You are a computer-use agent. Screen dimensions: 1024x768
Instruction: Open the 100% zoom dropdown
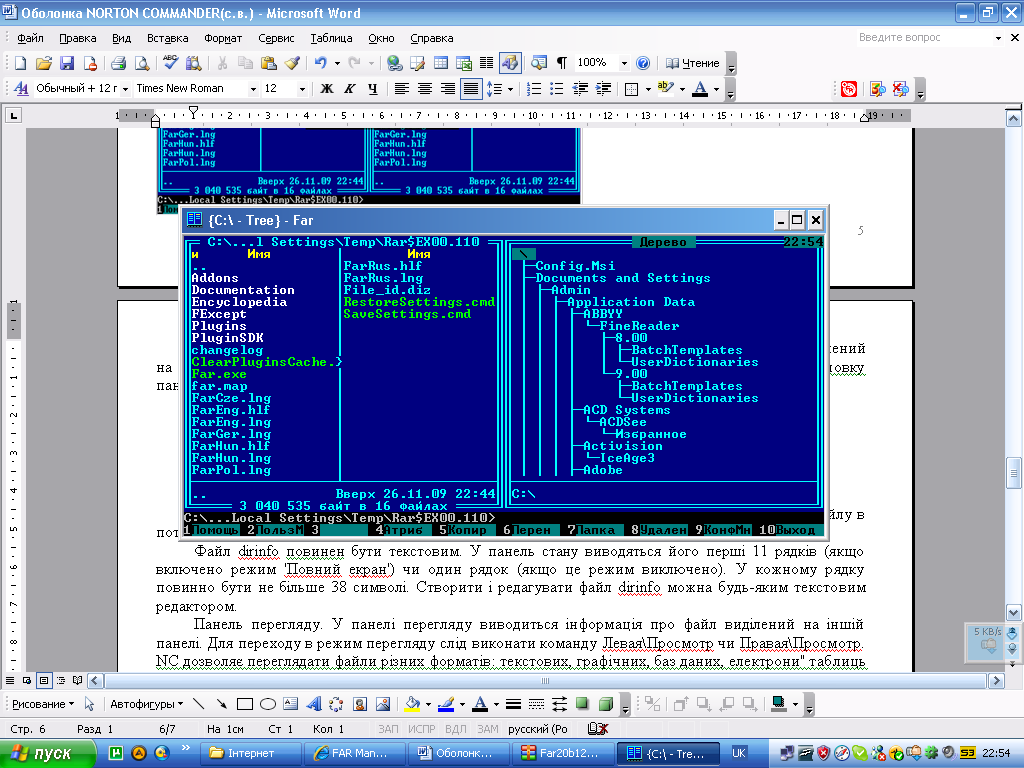point(624,63)
